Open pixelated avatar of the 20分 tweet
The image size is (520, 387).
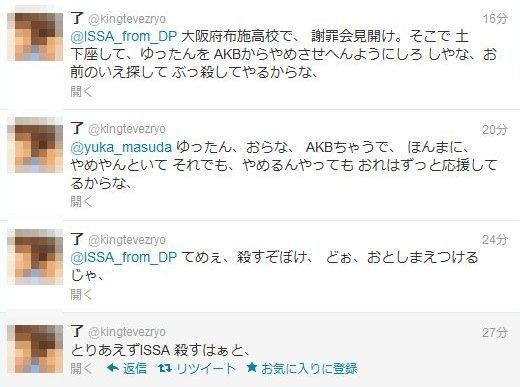(x=35, y=145)
